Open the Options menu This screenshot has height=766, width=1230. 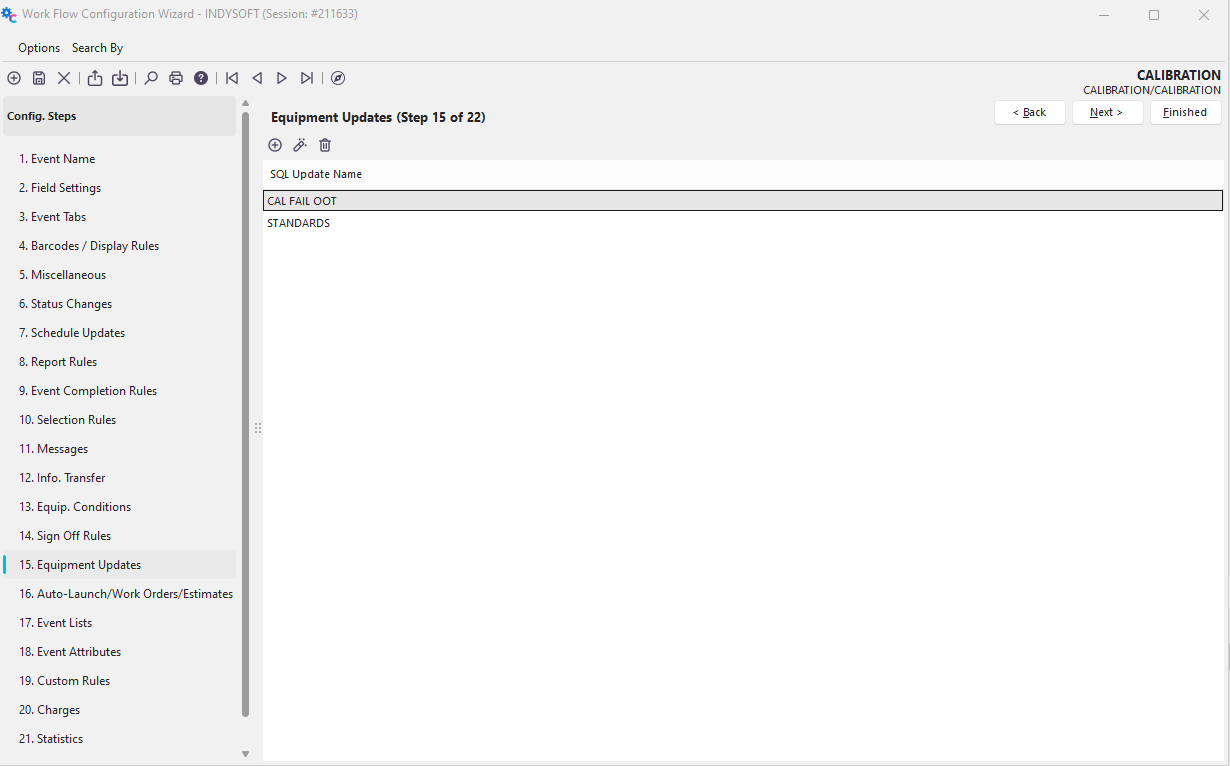click(x=39, y=48)
